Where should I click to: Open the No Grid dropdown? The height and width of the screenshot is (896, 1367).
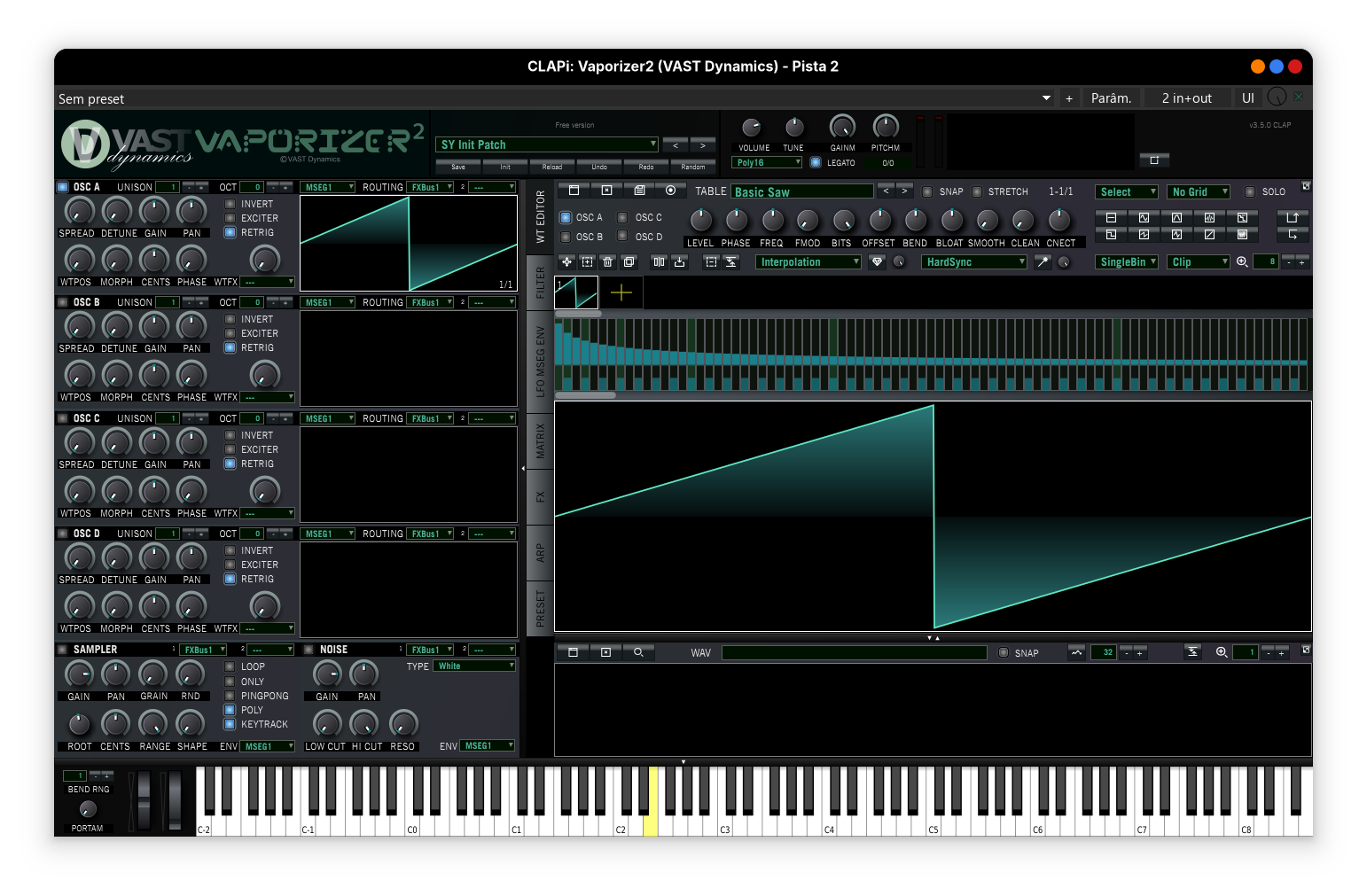pos(1198,191)
